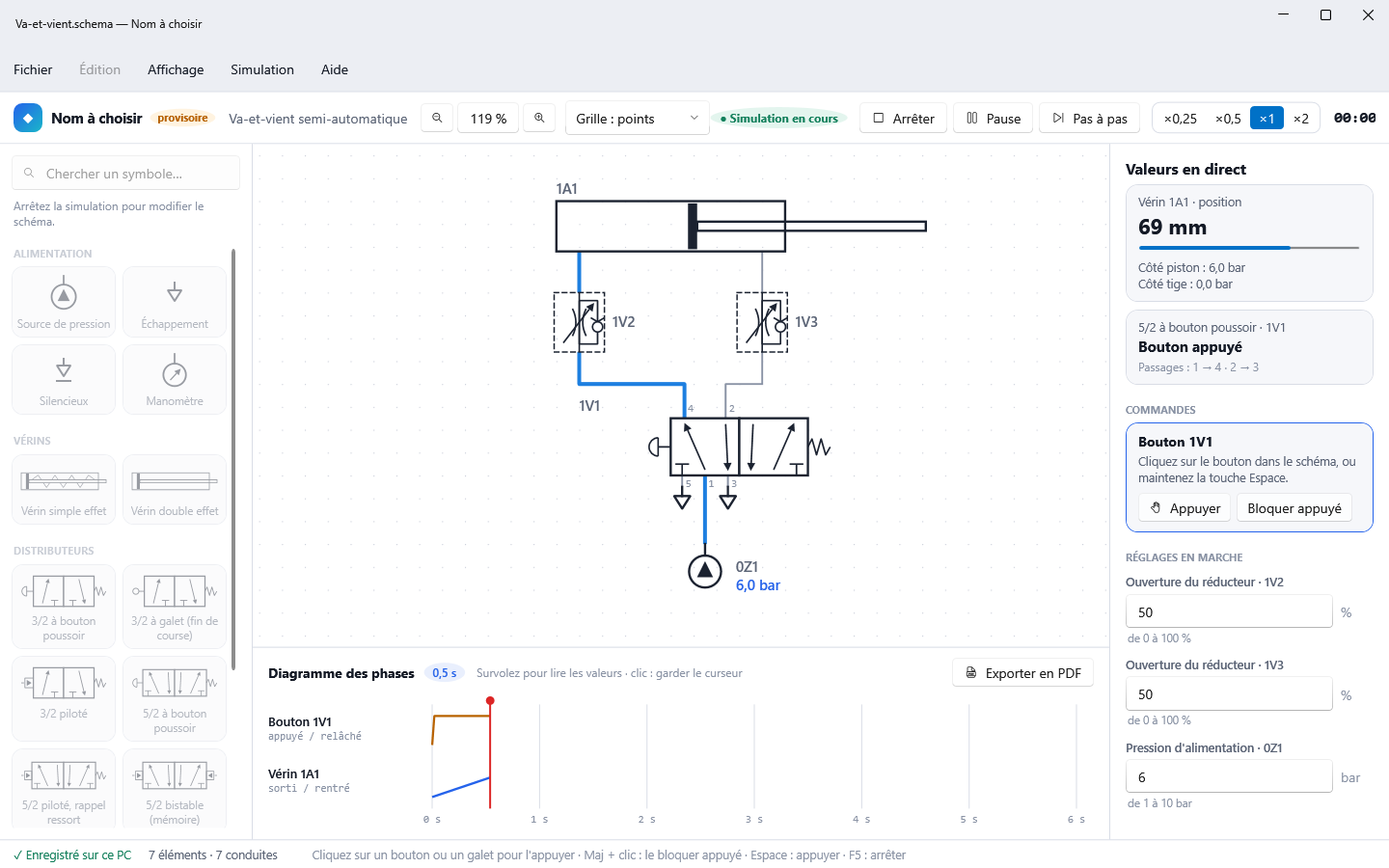Pick the Silencieux symbol
Viewport: 1389px width, 868px height.
tap(64, 380)
